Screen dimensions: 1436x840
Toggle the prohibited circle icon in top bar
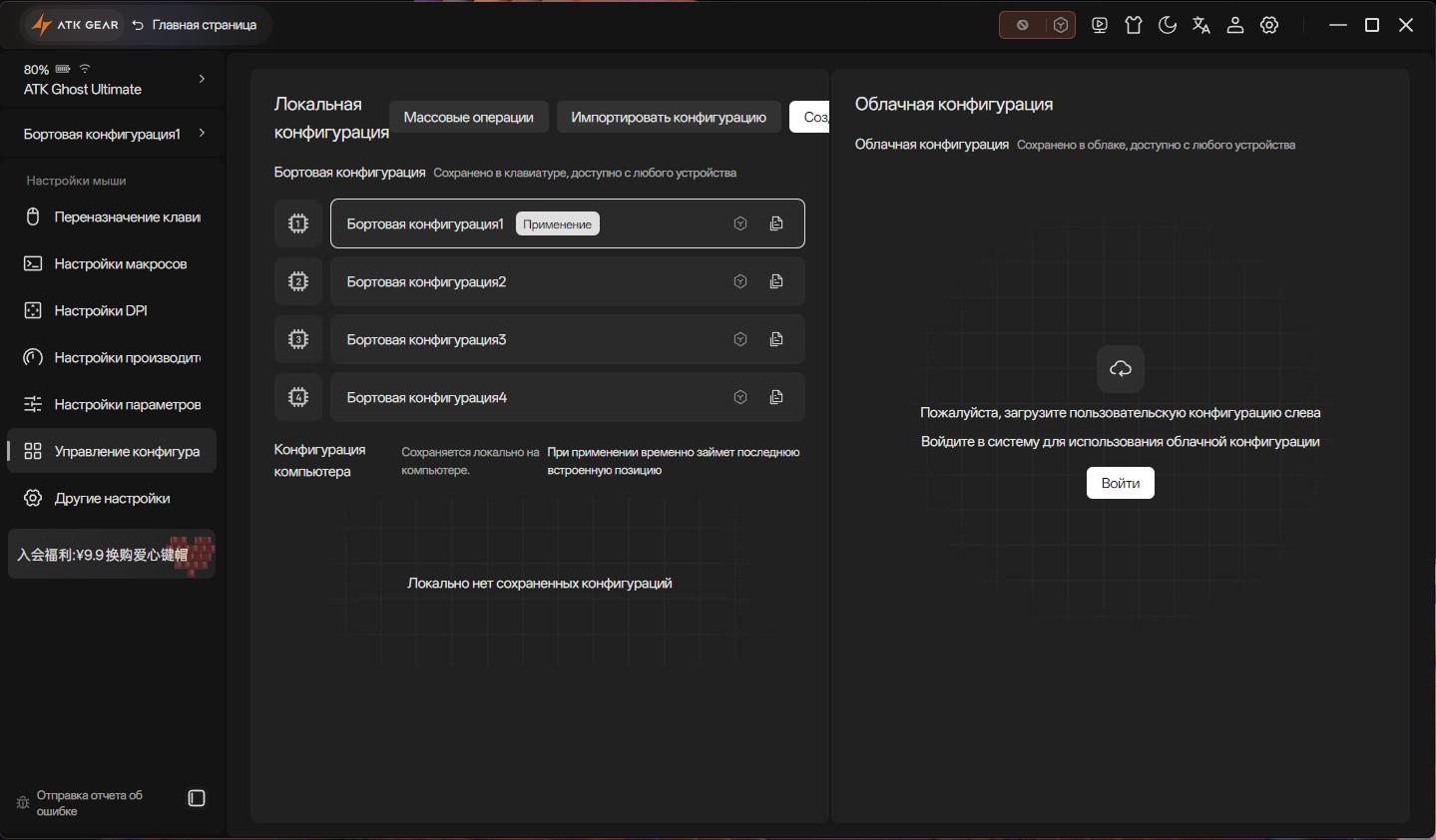[x=1022, y=26]
